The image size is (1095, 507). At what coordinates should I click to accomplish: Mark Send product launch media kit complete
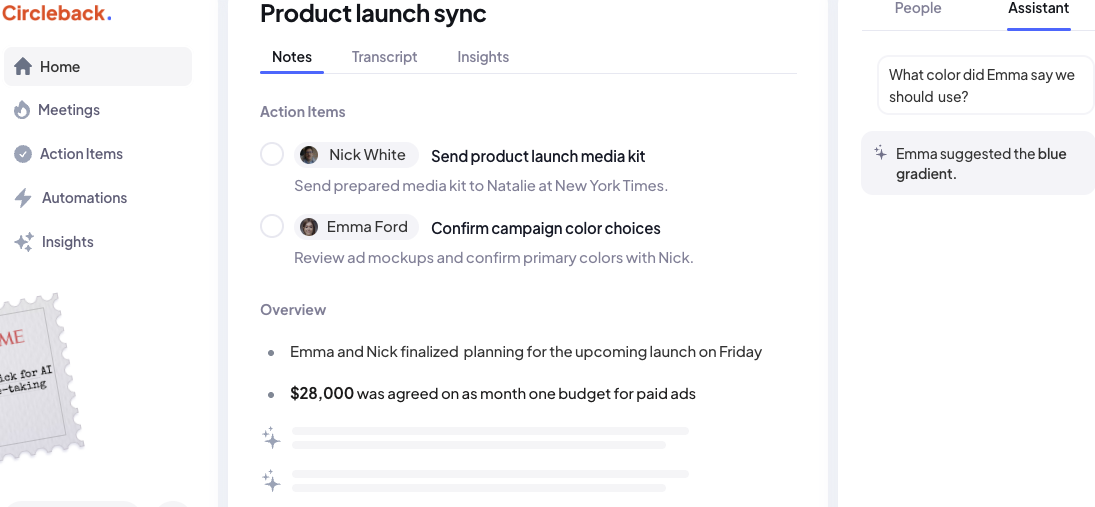272,154
